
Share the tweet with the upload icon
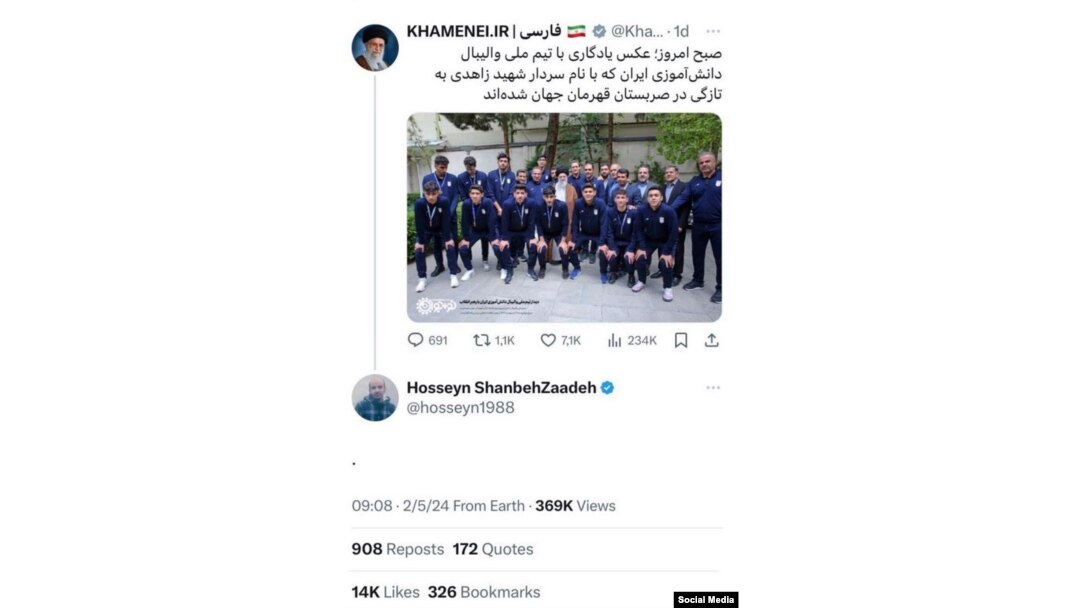tap(712, 340)
